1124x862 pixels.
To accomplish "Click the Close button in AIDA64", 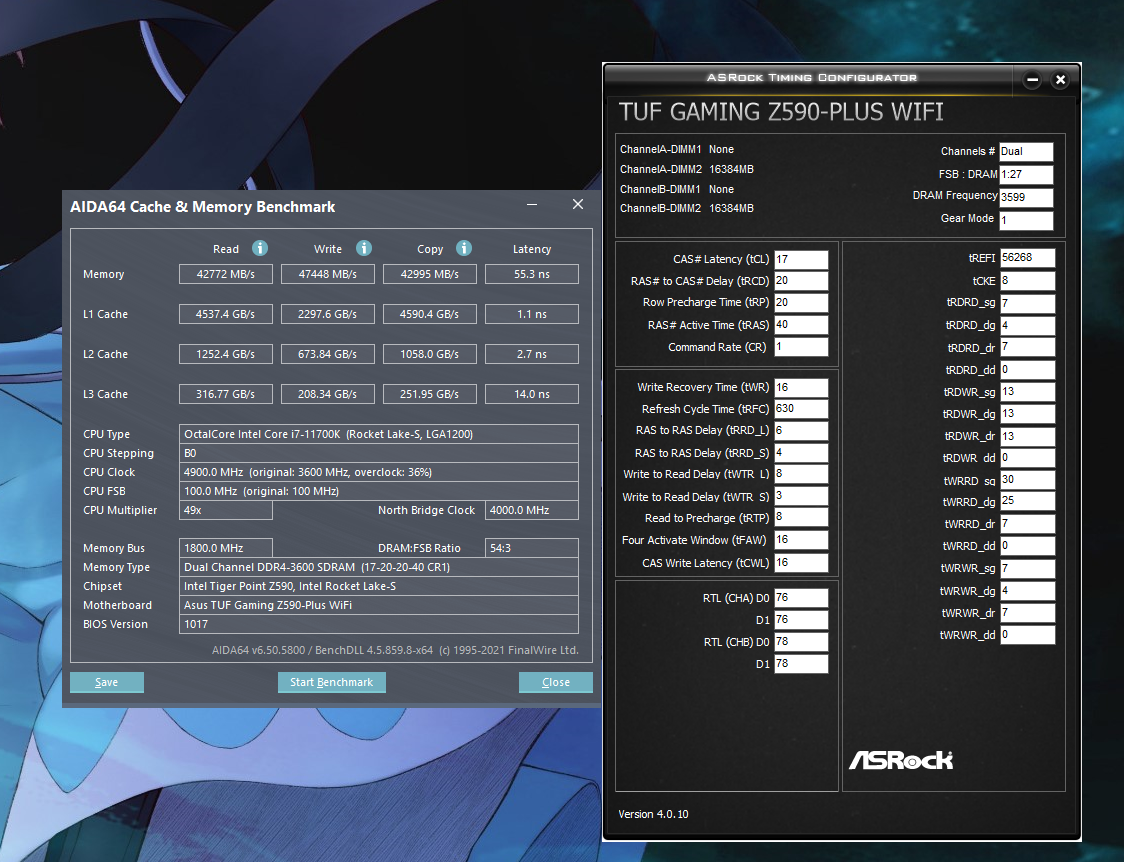I will (x=556, y=682).
